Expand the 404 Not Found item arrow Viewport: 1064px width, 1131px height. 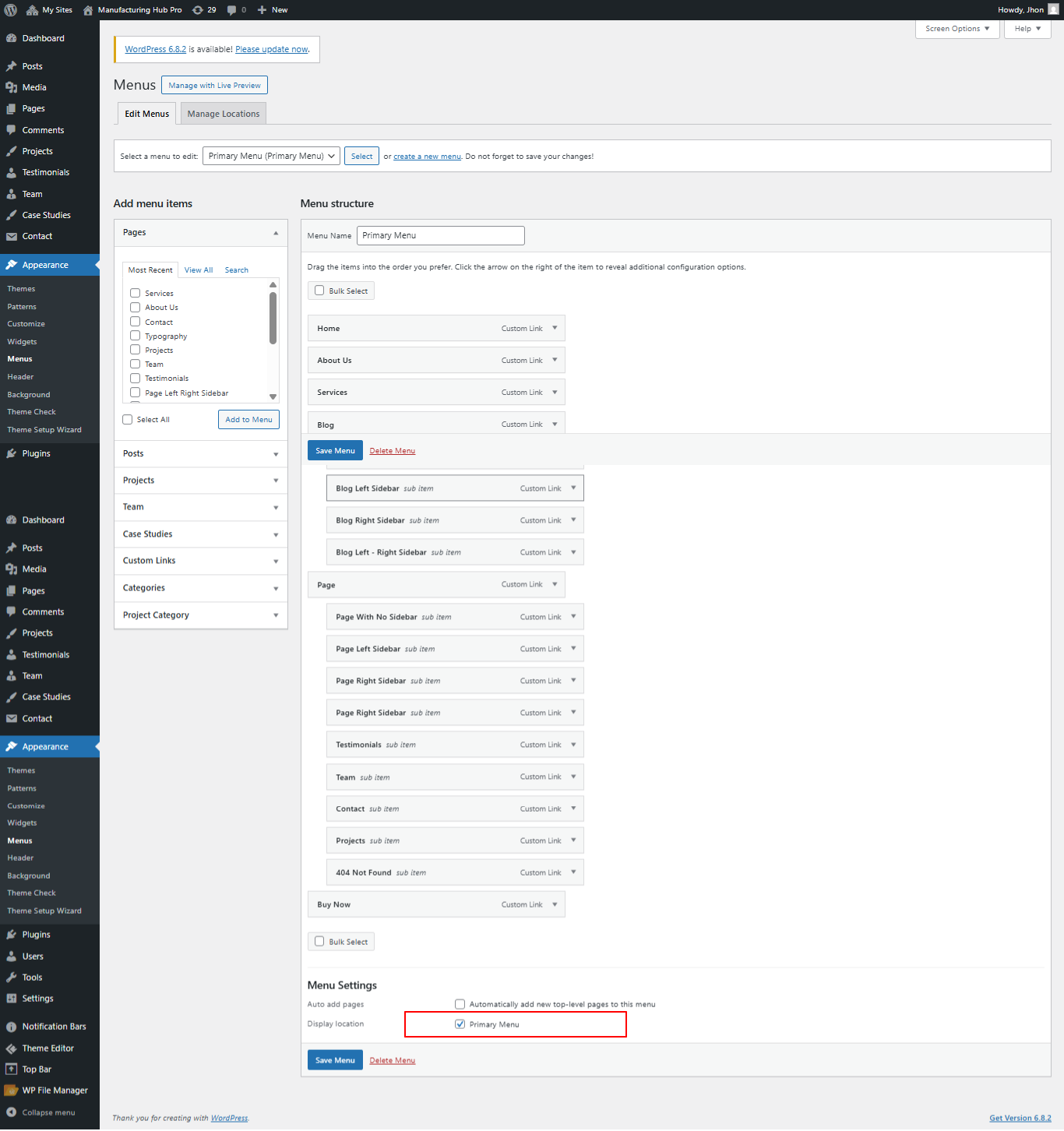click(x=573, y=872)
